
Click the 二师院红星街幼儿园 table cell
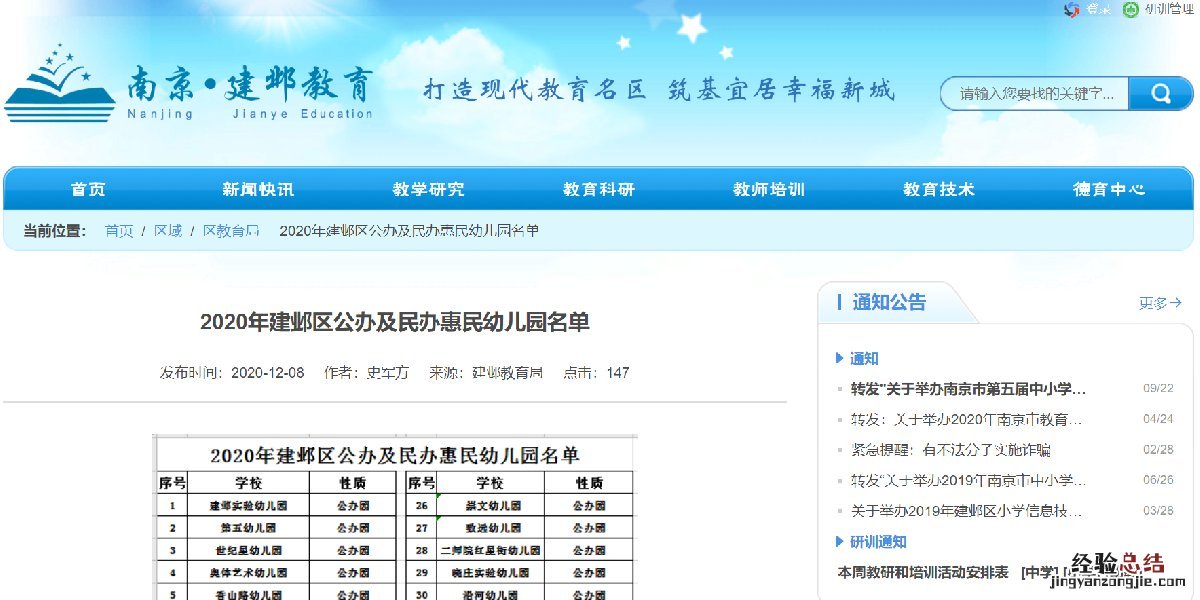493,550
